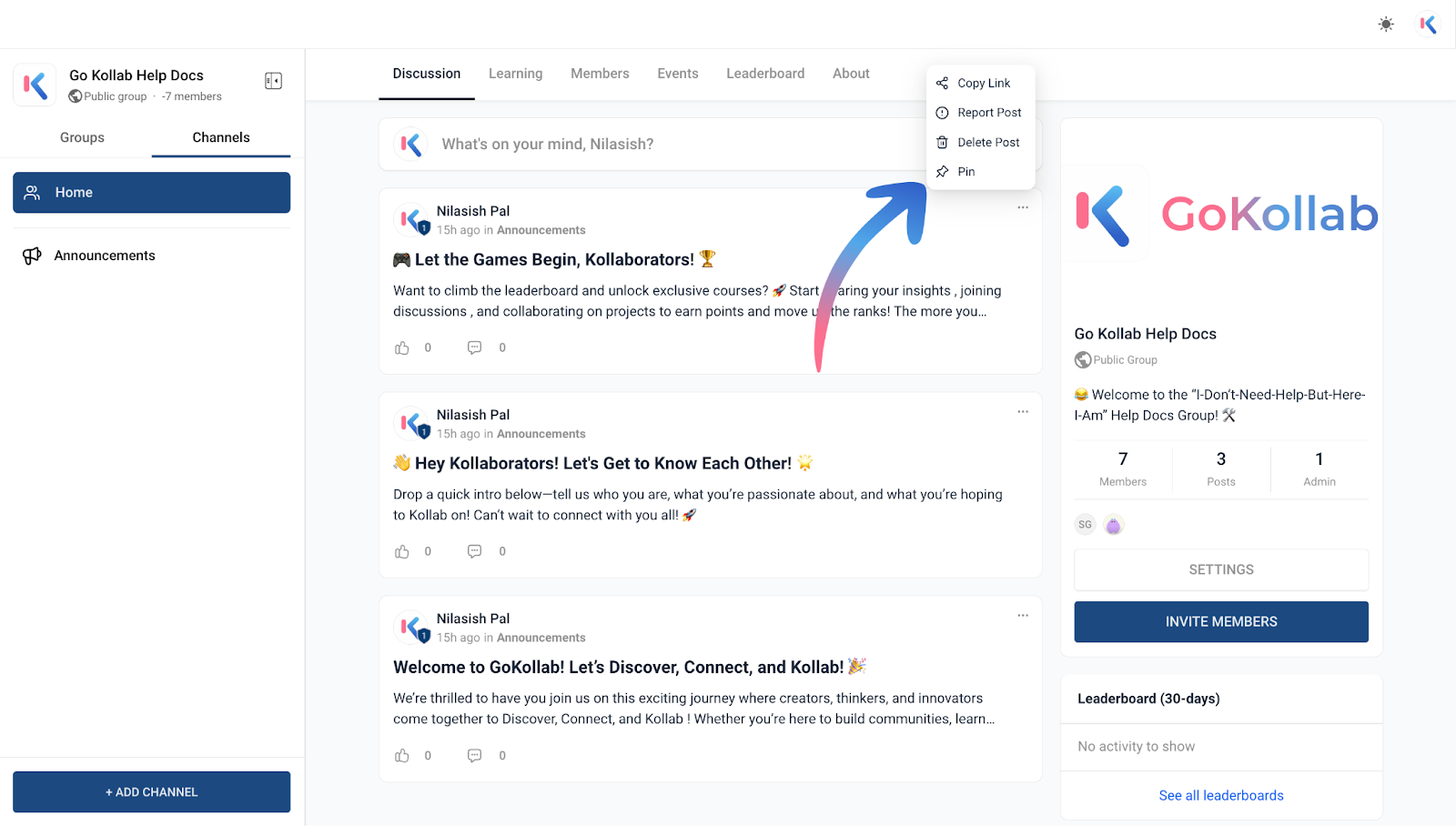The image size is (1456, 826).
Task: Select Delete Post from the post menu
Action: [x=981, y=143]
